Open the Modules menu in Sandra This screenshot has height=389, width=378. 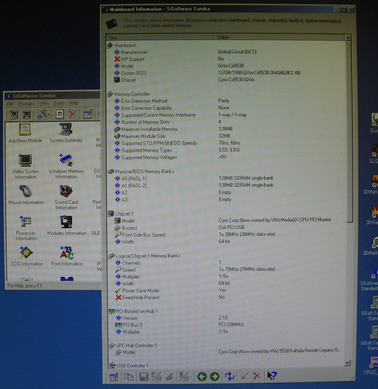point(26,104)
